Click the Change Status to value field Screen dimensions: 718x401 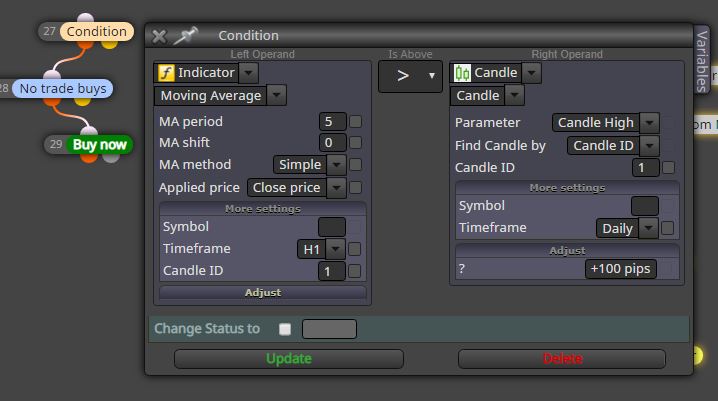329,329
